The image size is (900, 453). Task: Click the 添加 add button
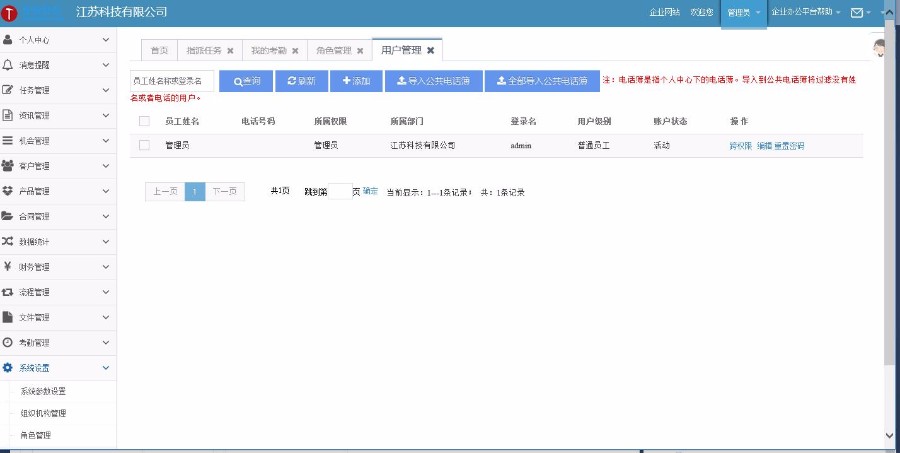[x=356, y=81]
